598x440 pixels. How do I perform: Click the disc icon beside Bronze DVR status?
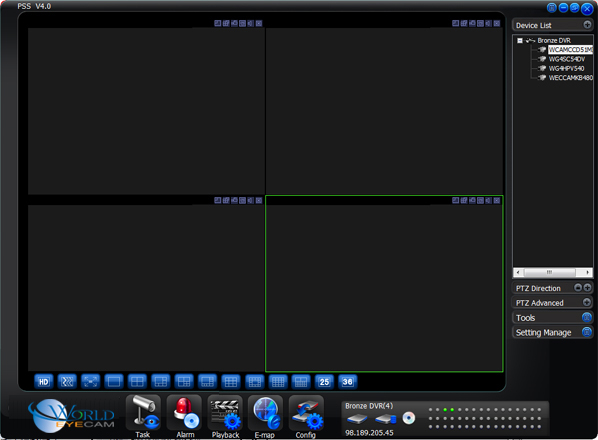tap(408, 418)
